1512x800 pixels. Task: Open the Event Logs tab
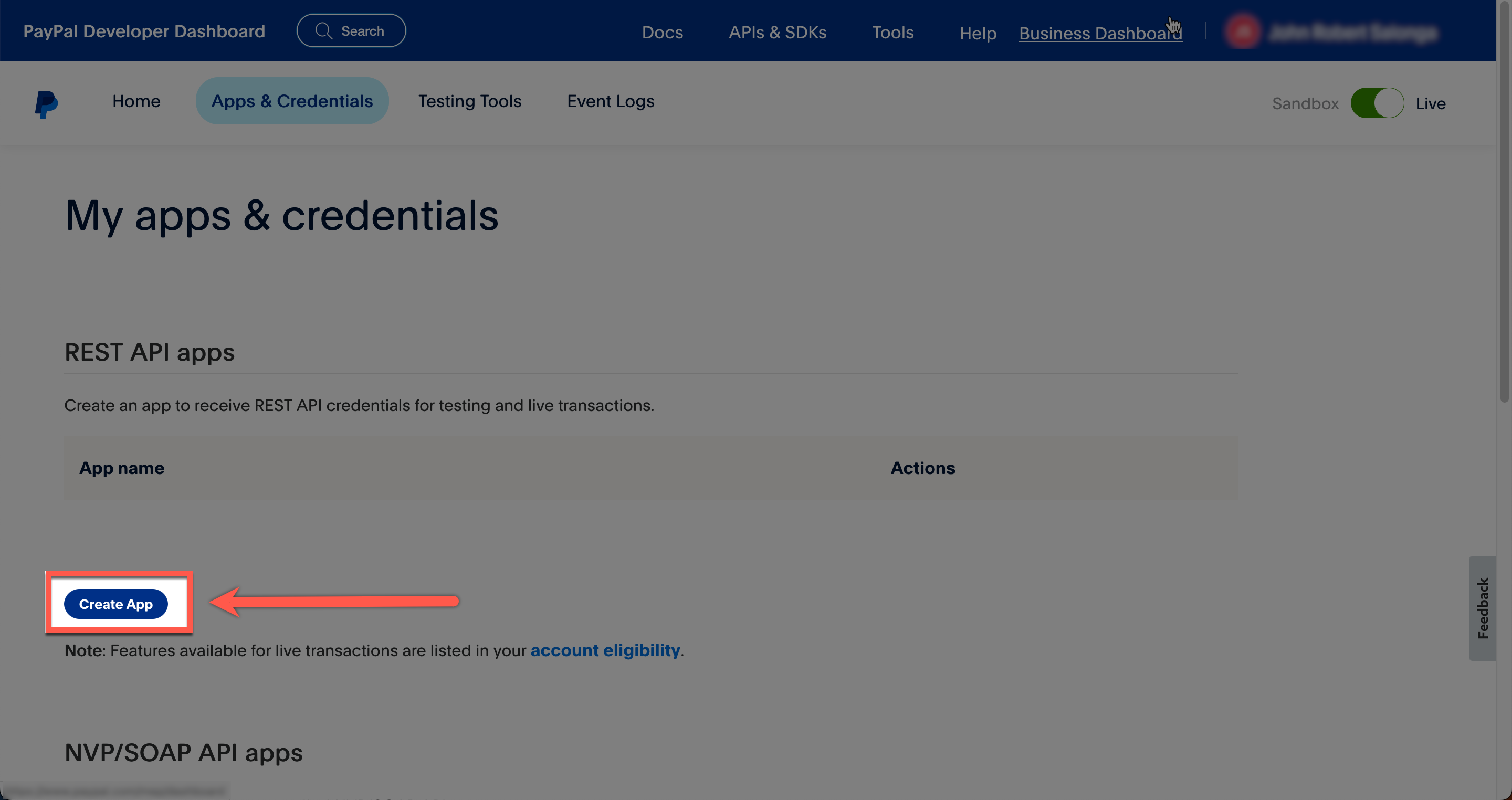pyautogui.click(x=611, y=101)
